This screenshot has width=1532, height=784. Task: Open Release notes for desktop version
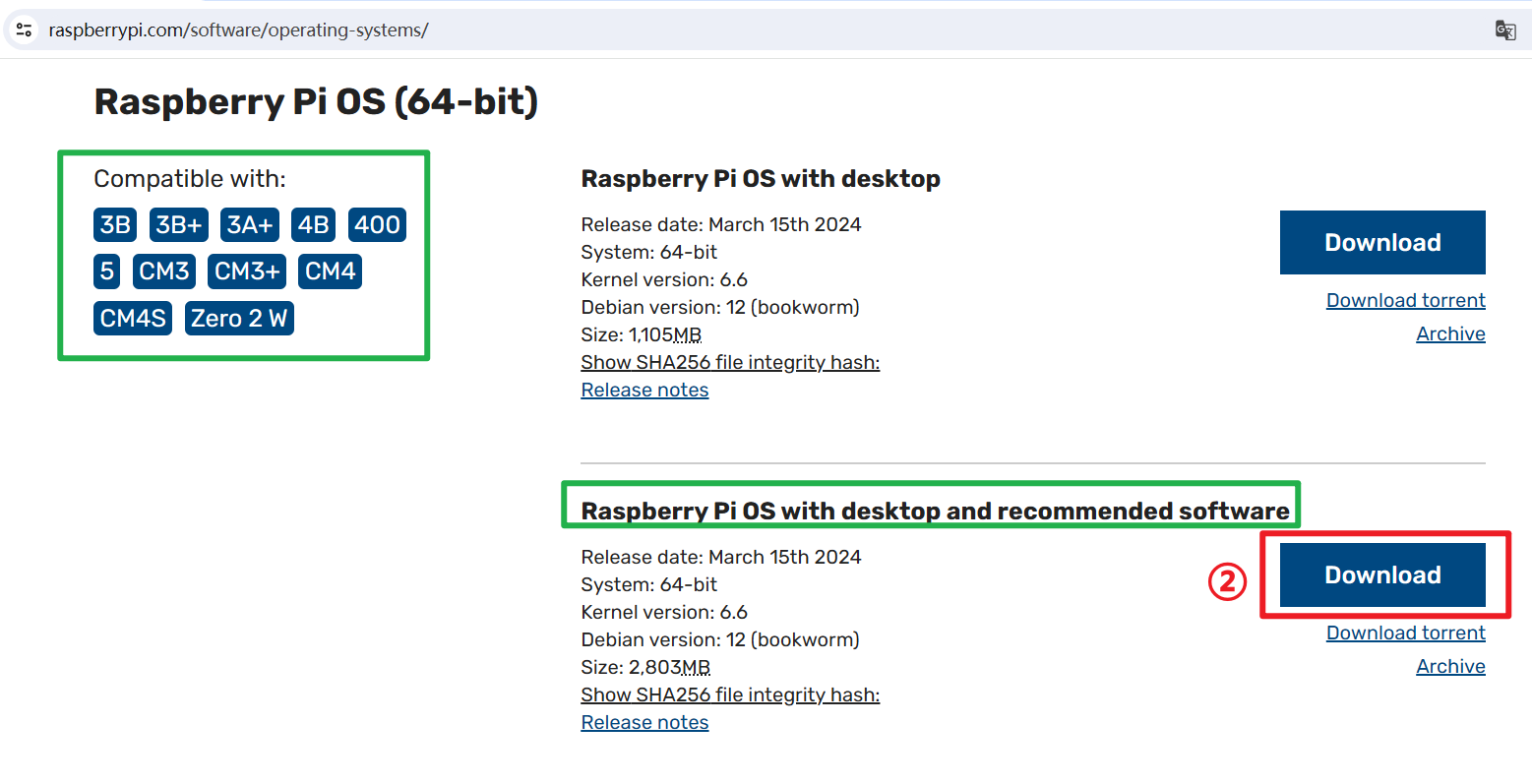click(644, 390)
